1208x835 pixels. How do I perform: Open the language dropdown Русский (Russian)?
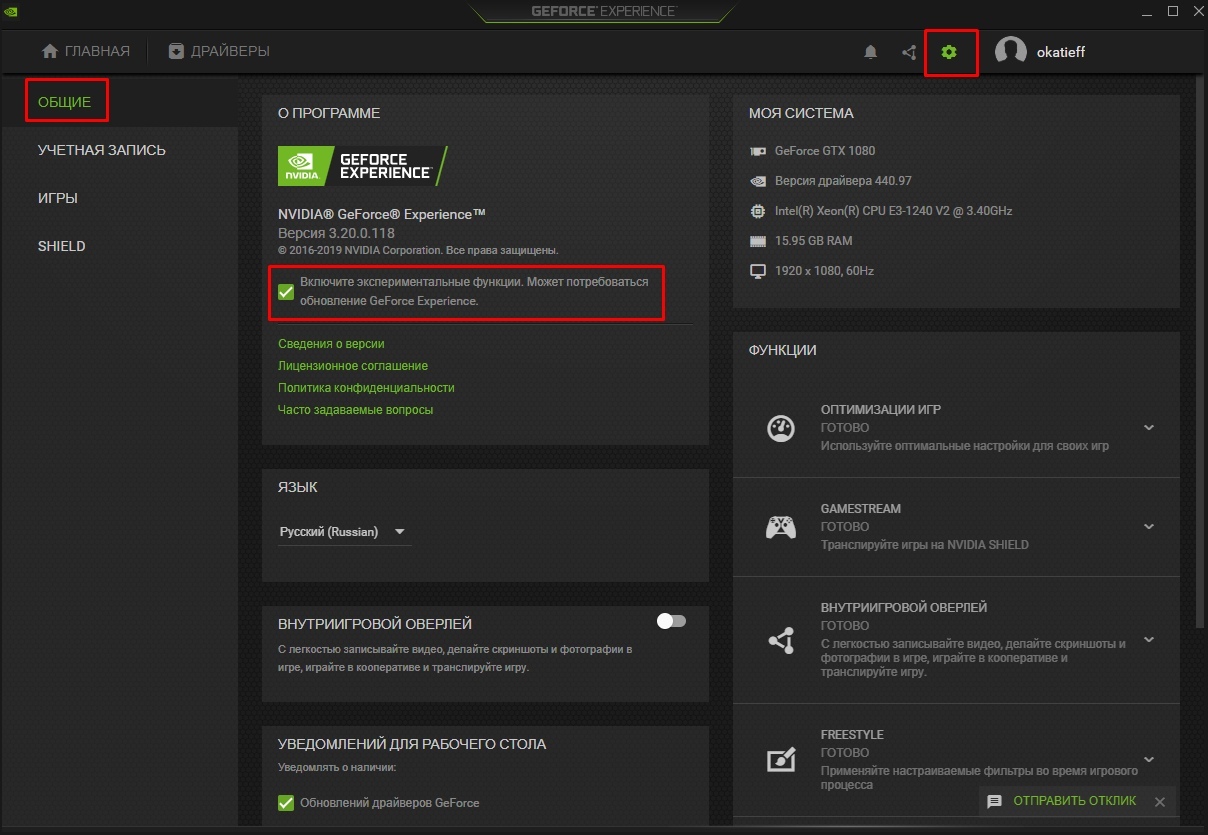(344, 532)
